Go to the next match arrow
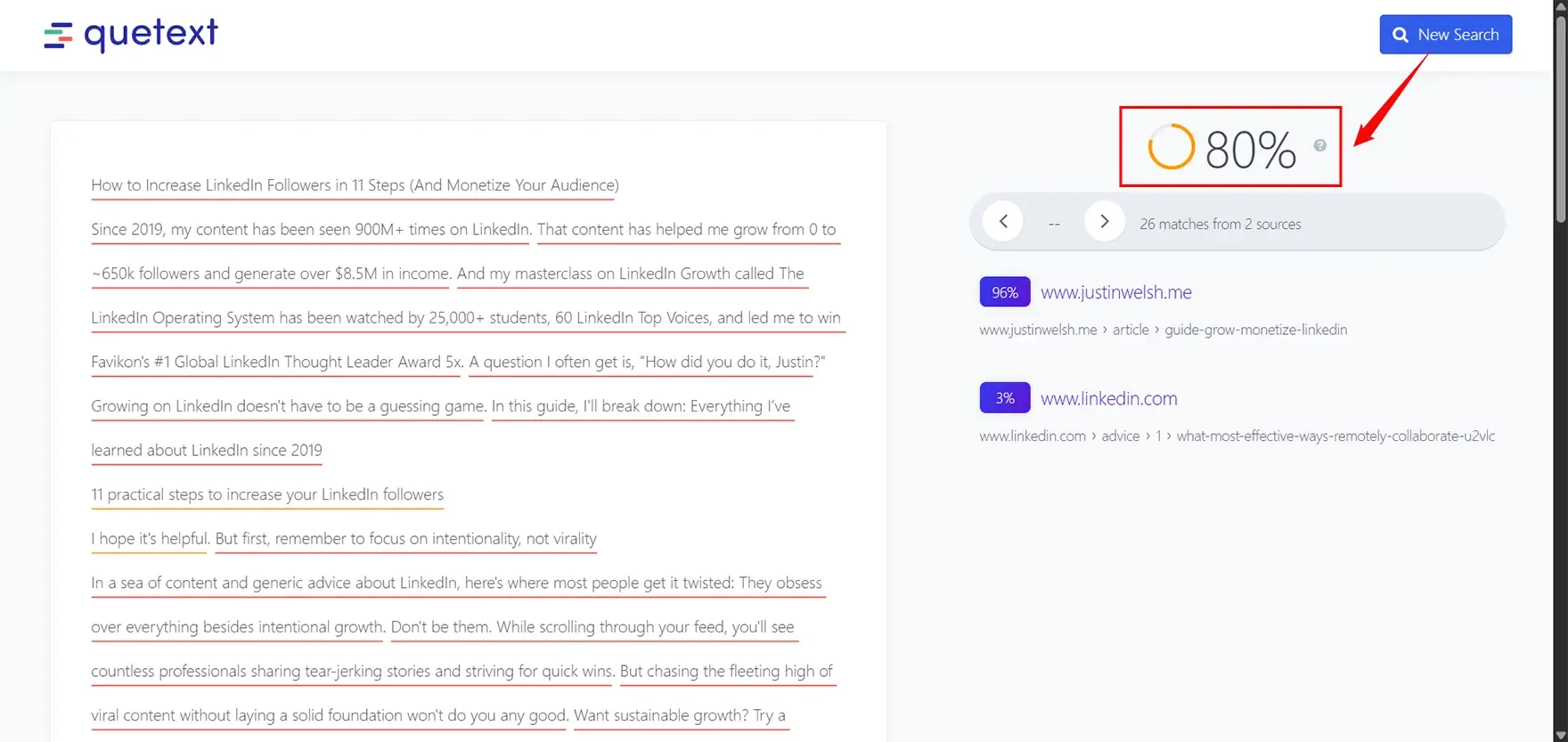The width and height of the screenshot is (1568, 742). (1105, 222)
